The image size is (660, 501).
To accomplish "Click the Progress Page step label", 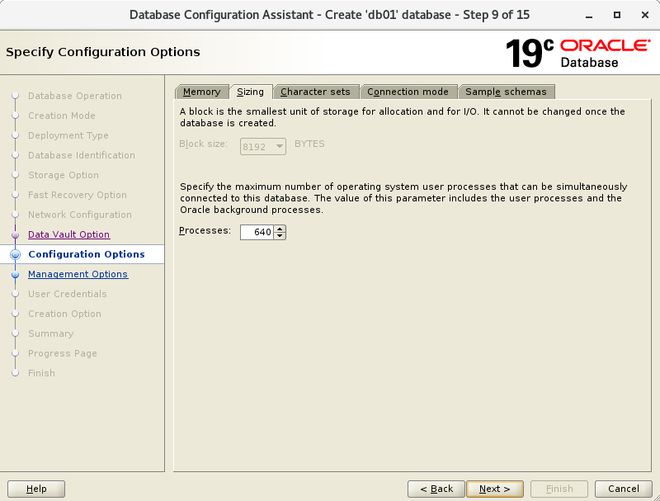I will click(63, 353).
